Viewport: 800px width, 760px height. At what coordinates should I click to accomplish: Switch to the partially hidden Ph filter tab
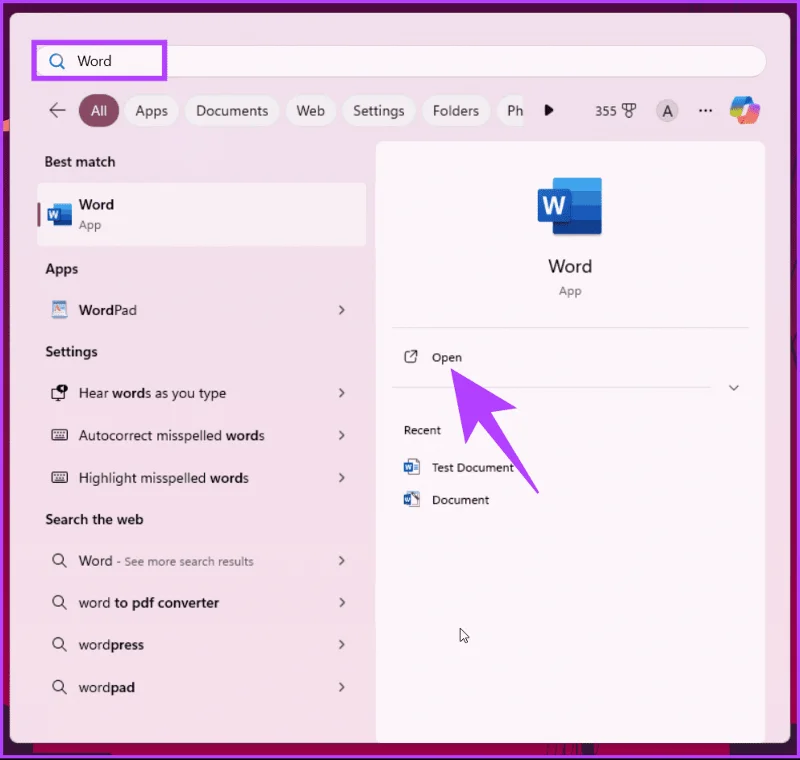coord(511,111)
